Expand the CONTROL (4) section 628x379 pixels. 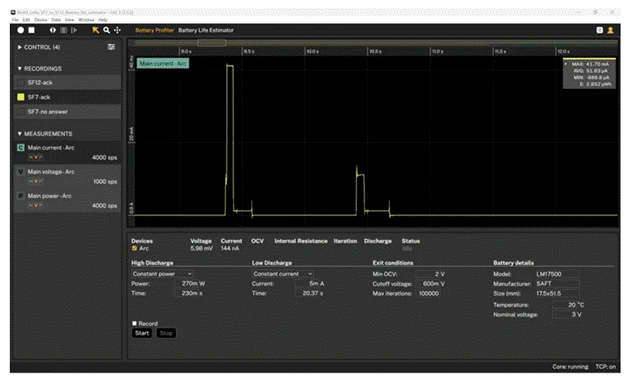click(38, 47)
